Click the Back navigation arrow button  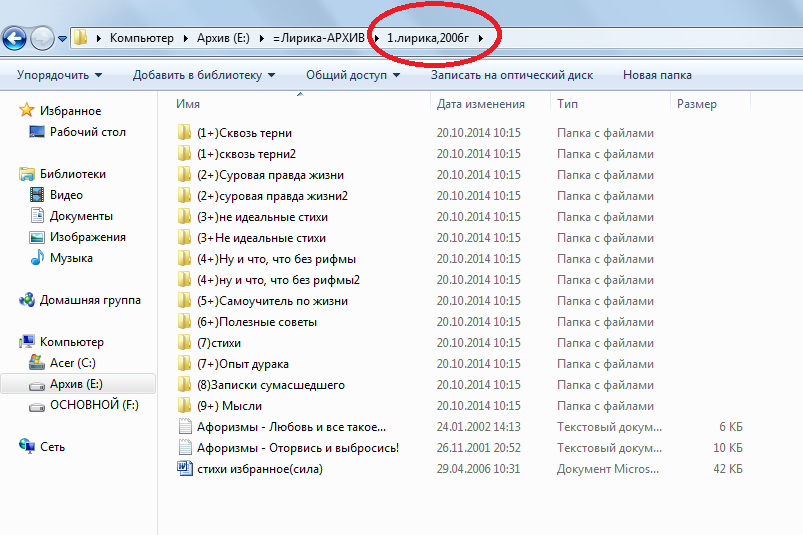click(x=14, y=38)
